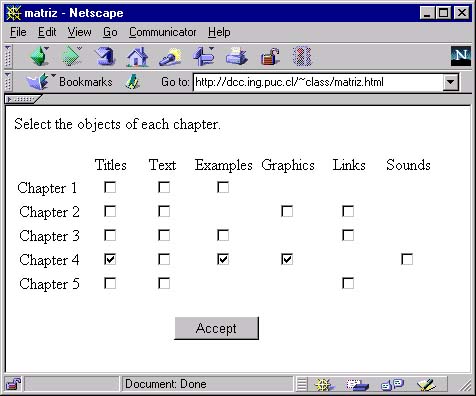Check Chapter 4 Sounds checkbox

(x=407, y=259)
